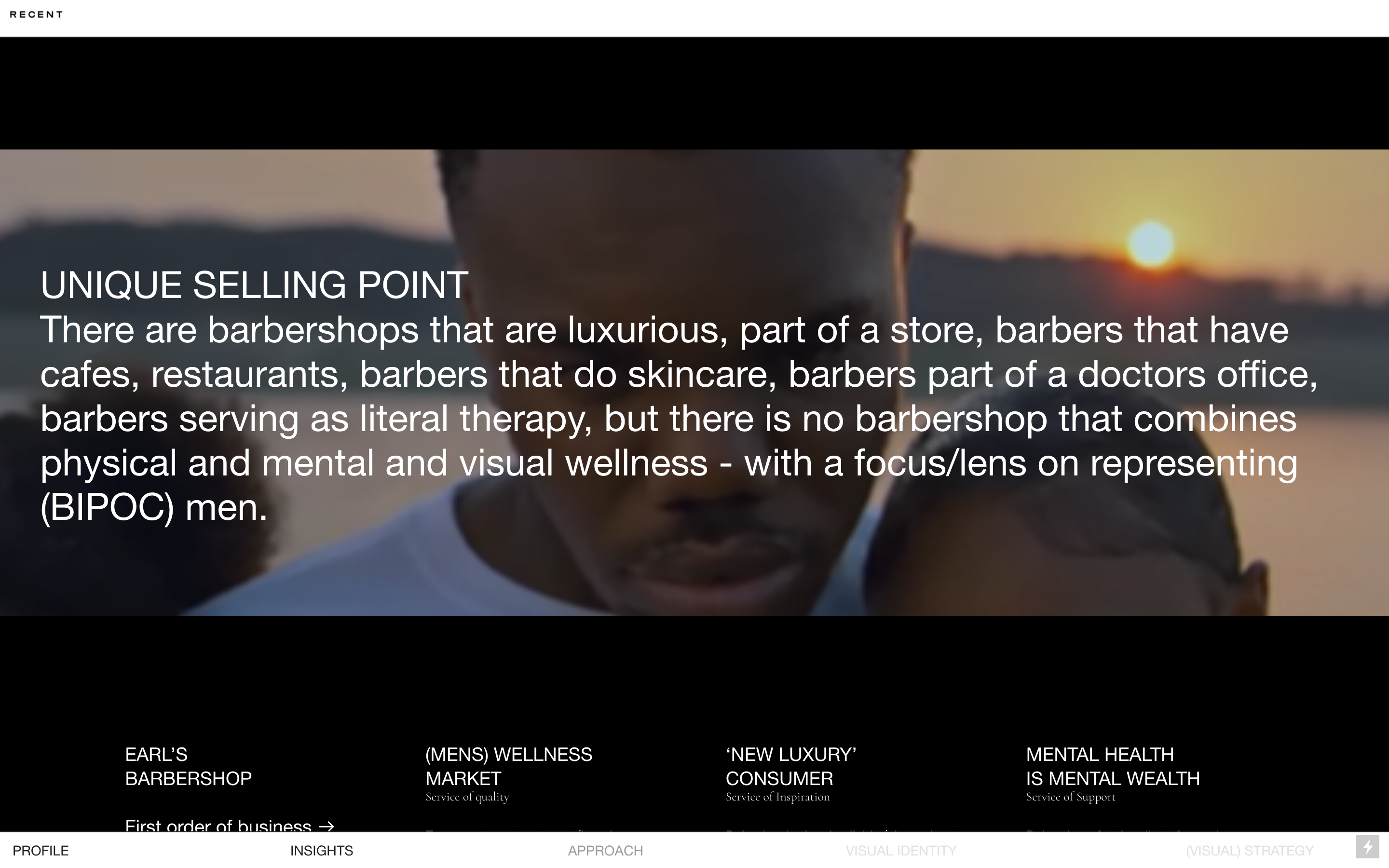Image resolution: width=1389 pixels, height=868 pixels.
Task: Open the (VISUAL) STRATEGY tab
Action: (1250, 850)
